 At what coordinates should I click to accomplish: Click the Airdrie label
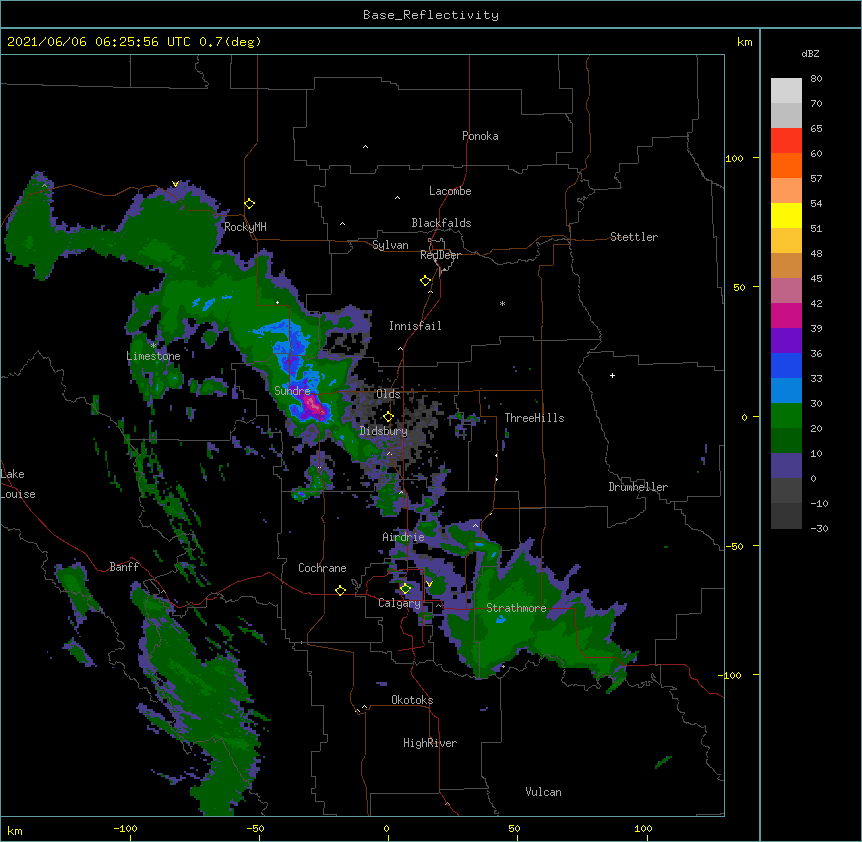tap(403, 537)
